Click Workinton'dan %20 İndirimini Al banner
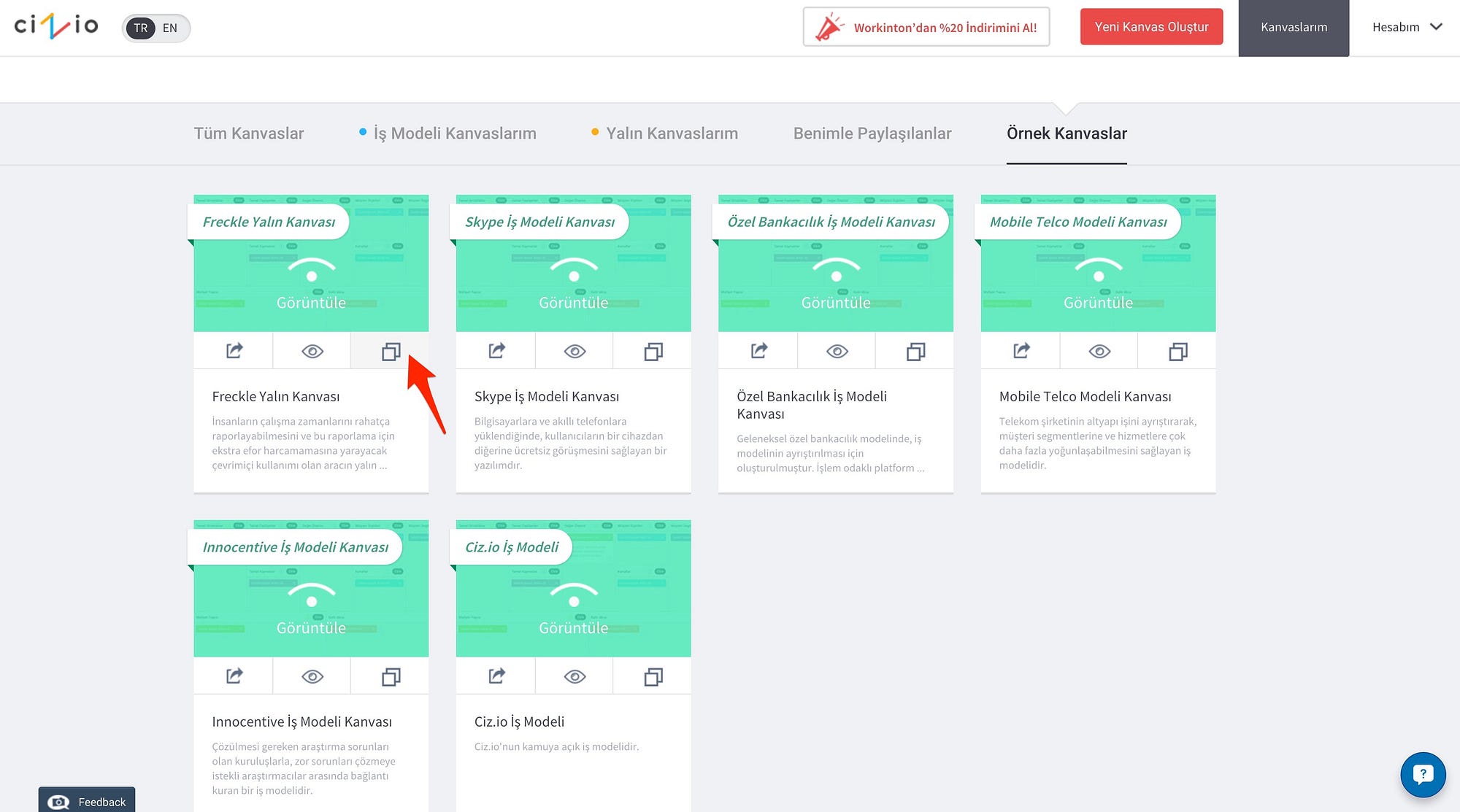 926,27
